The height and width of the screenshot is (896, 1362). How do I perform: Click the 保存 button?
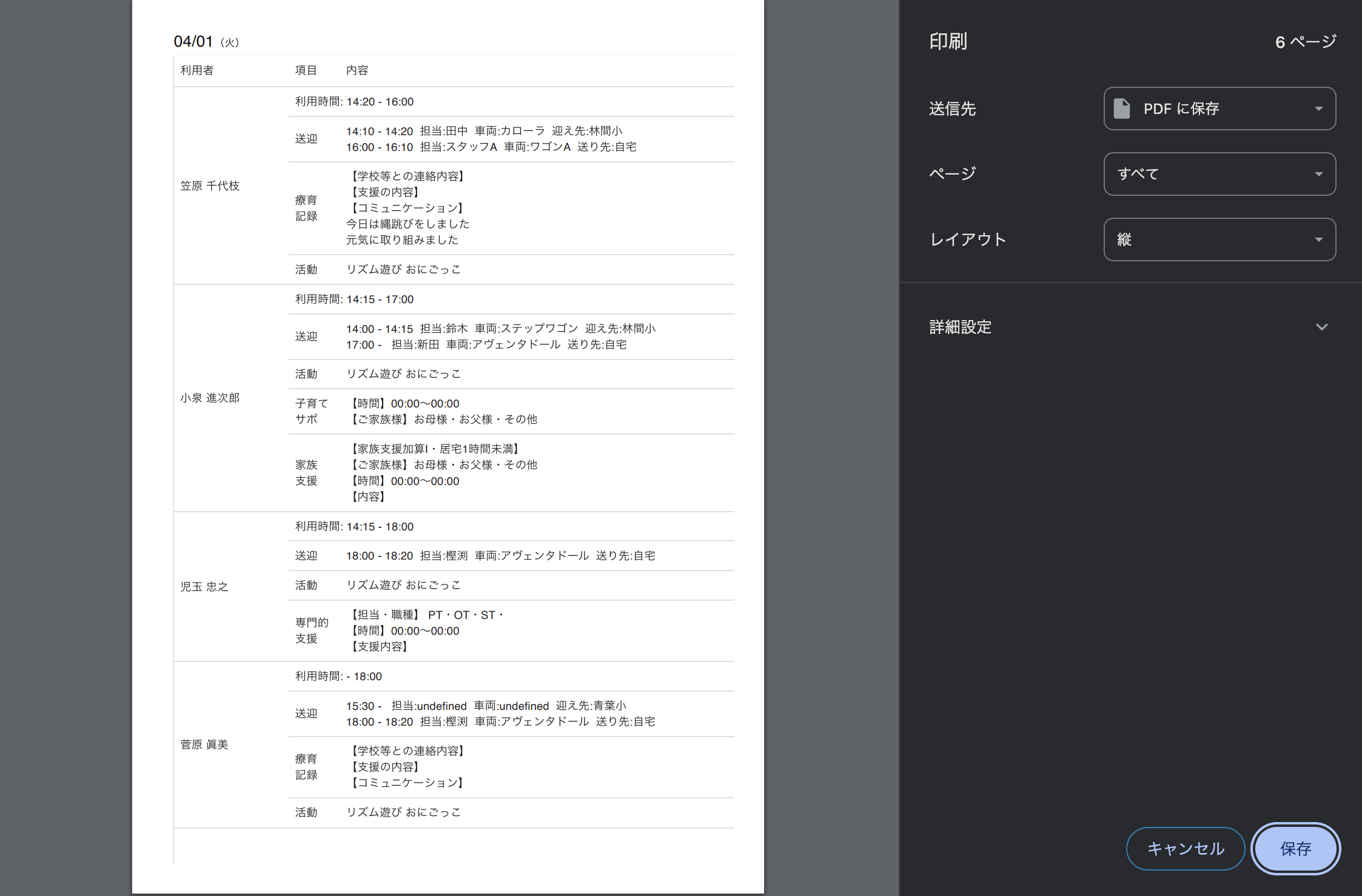pos(1295,849)
